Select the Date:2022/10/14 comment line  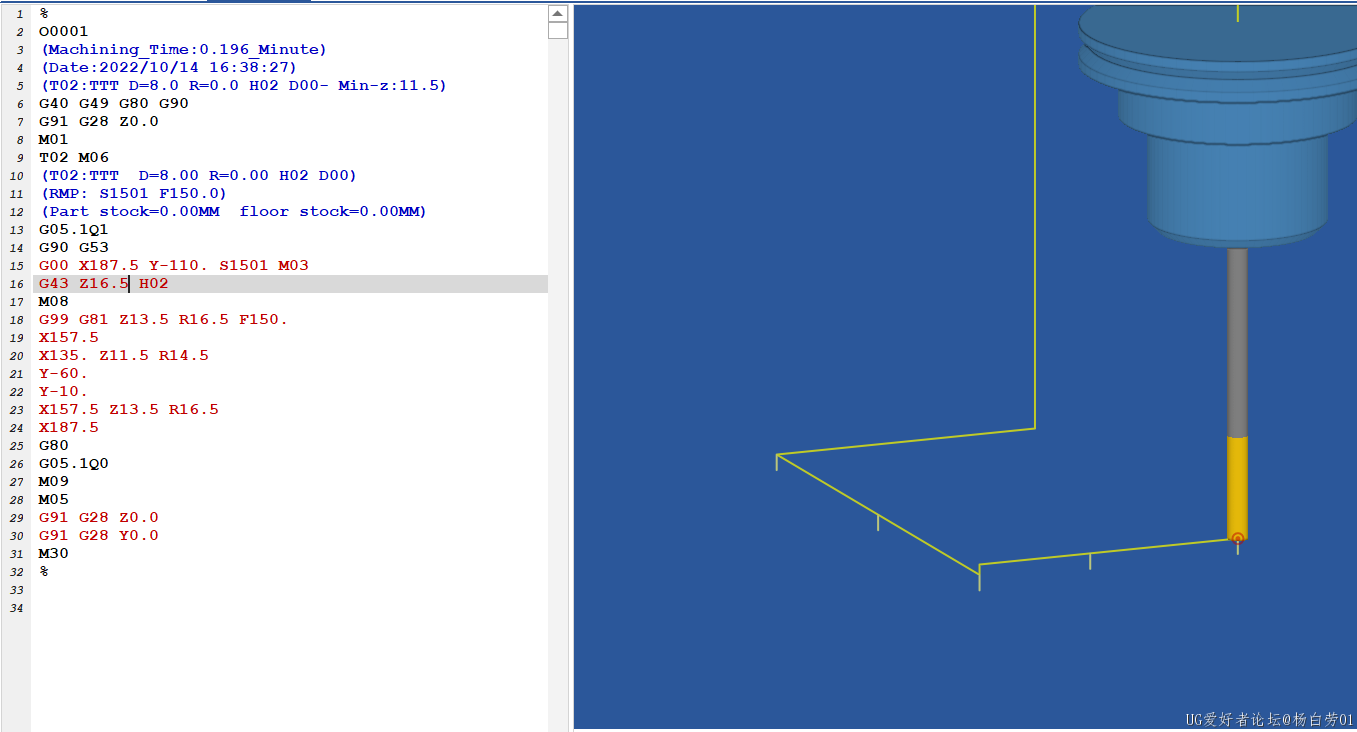pos(169,67)
